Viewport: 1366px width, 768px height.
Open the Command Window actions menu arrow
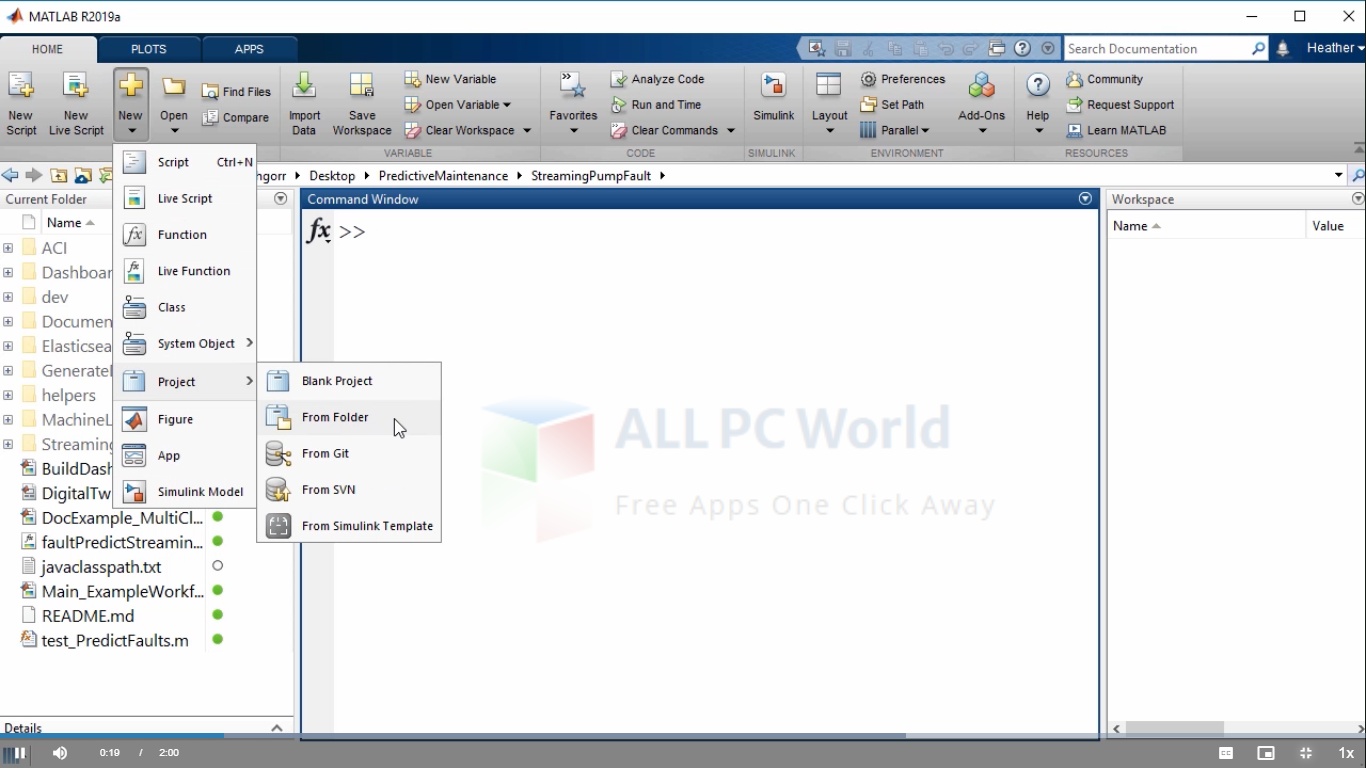pos(1085,199)
